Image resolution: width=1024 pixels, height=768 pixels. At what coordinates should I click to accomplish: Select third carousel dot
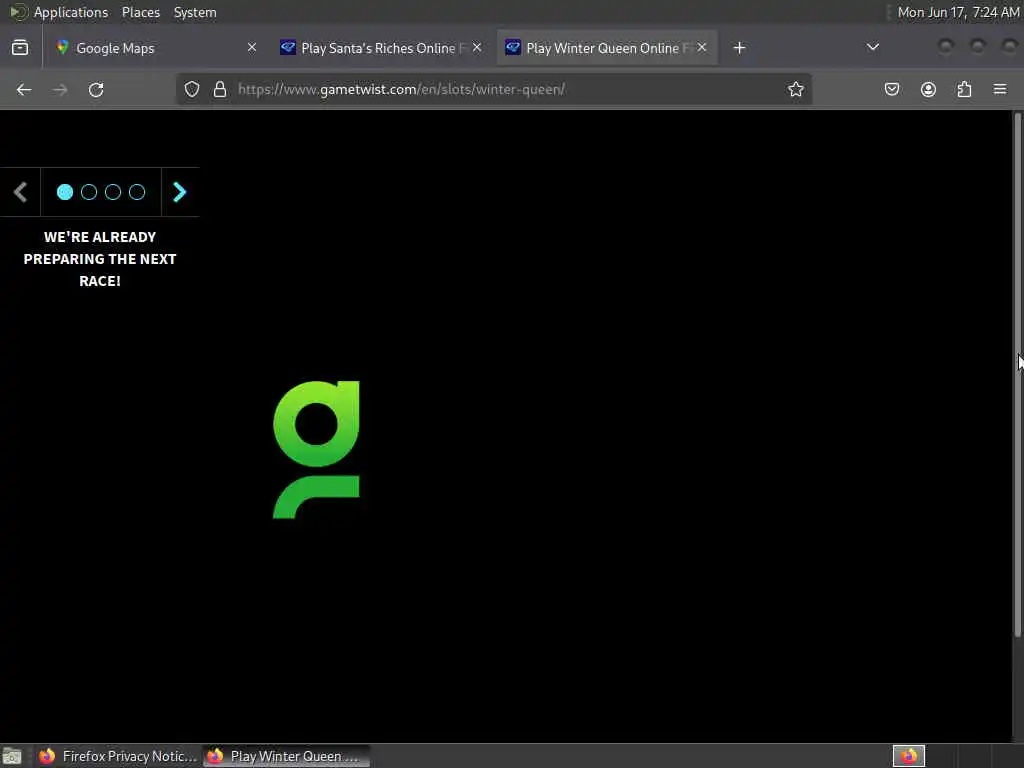[x=113, y=192]
